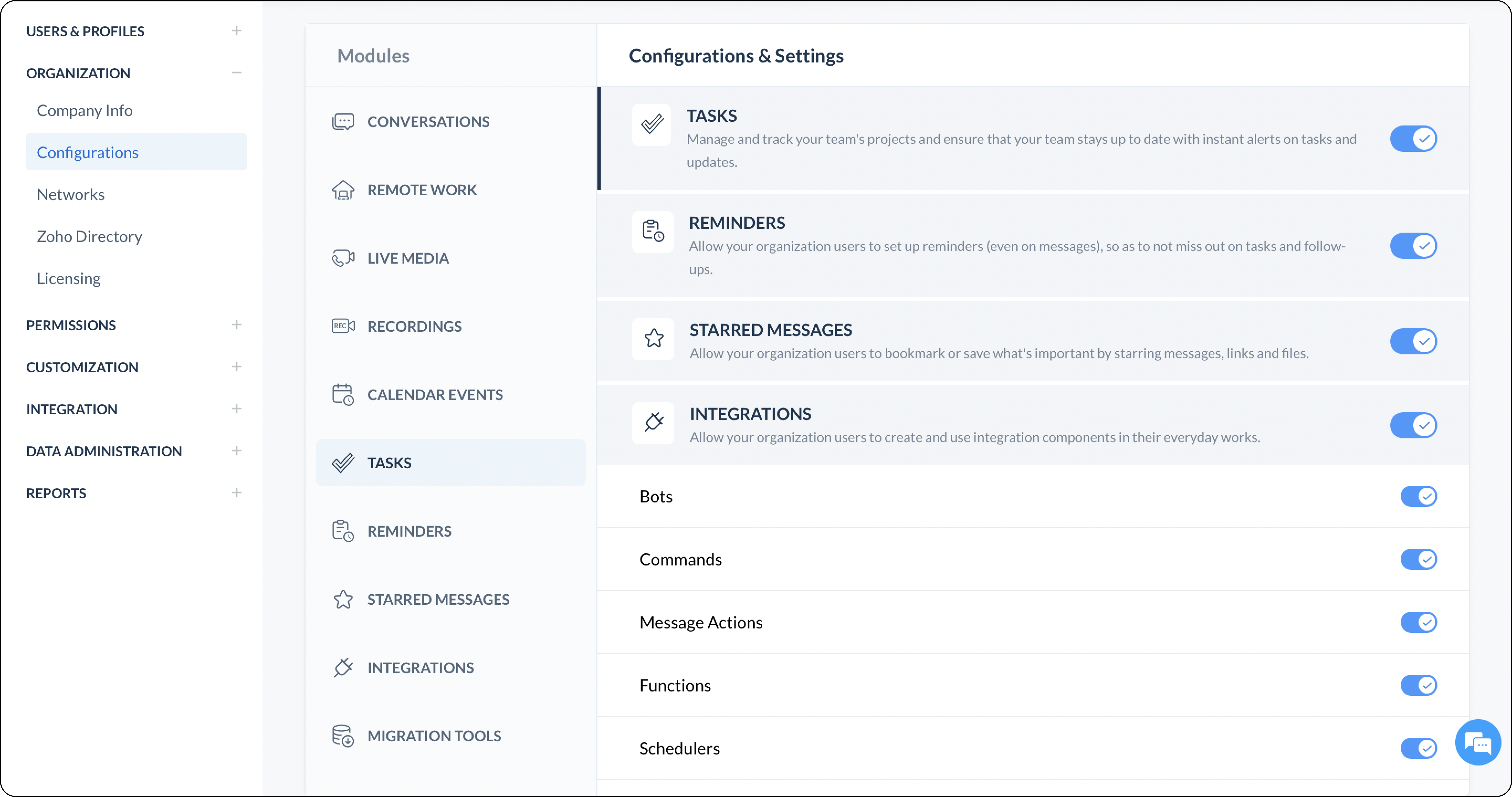Viewport: 1512px width, 797px height.
Task: Click the REPORTS heading
Action: [x=56, y=494]
